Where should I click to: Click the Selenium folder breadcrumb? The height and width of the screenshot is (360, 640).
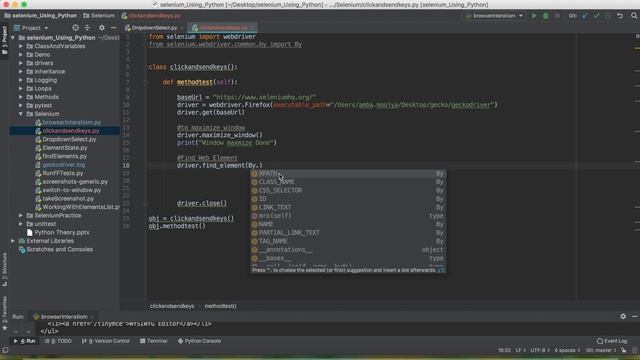99,16
